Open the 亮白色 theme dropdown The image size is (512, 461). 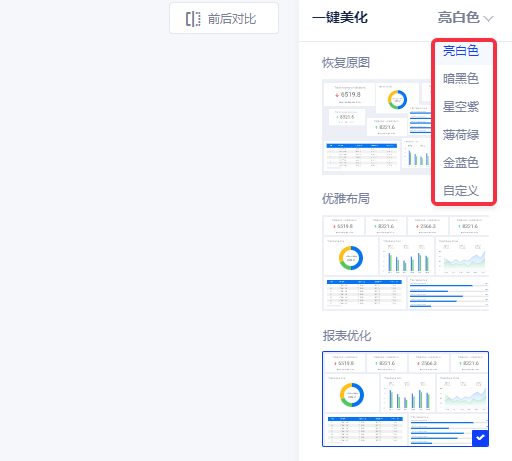[x=465, y=18]
